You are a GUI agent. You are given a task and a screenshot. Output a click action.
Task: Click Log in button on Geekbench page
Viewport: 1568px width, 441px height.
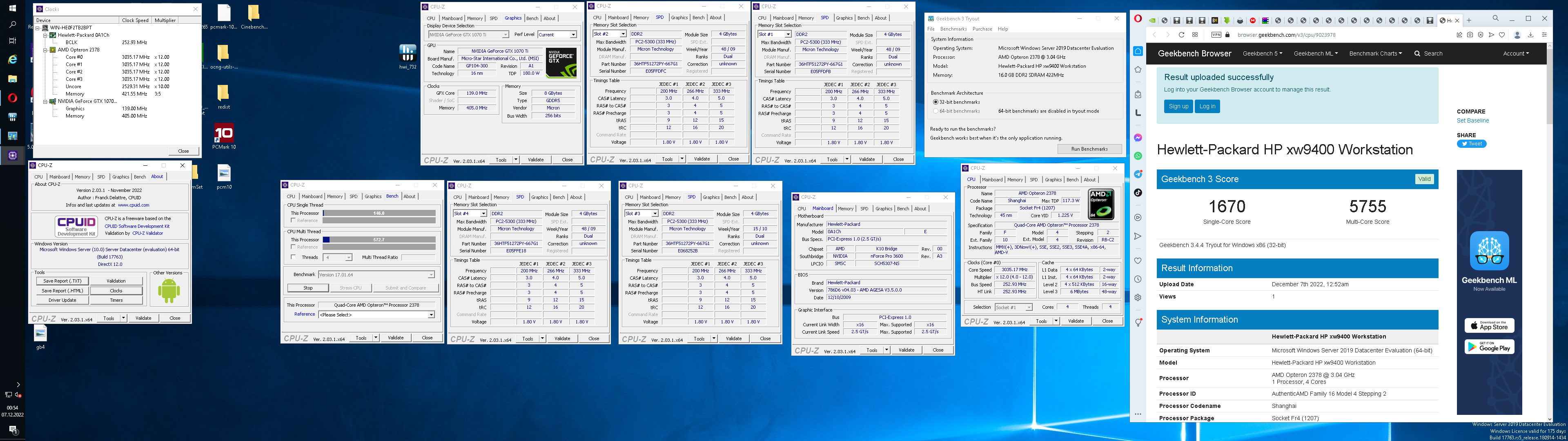(1207, 106)
